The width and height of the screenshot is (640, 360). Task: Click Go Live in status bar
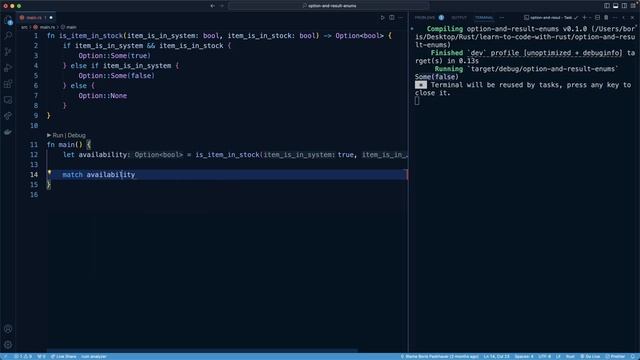(590, 356)
